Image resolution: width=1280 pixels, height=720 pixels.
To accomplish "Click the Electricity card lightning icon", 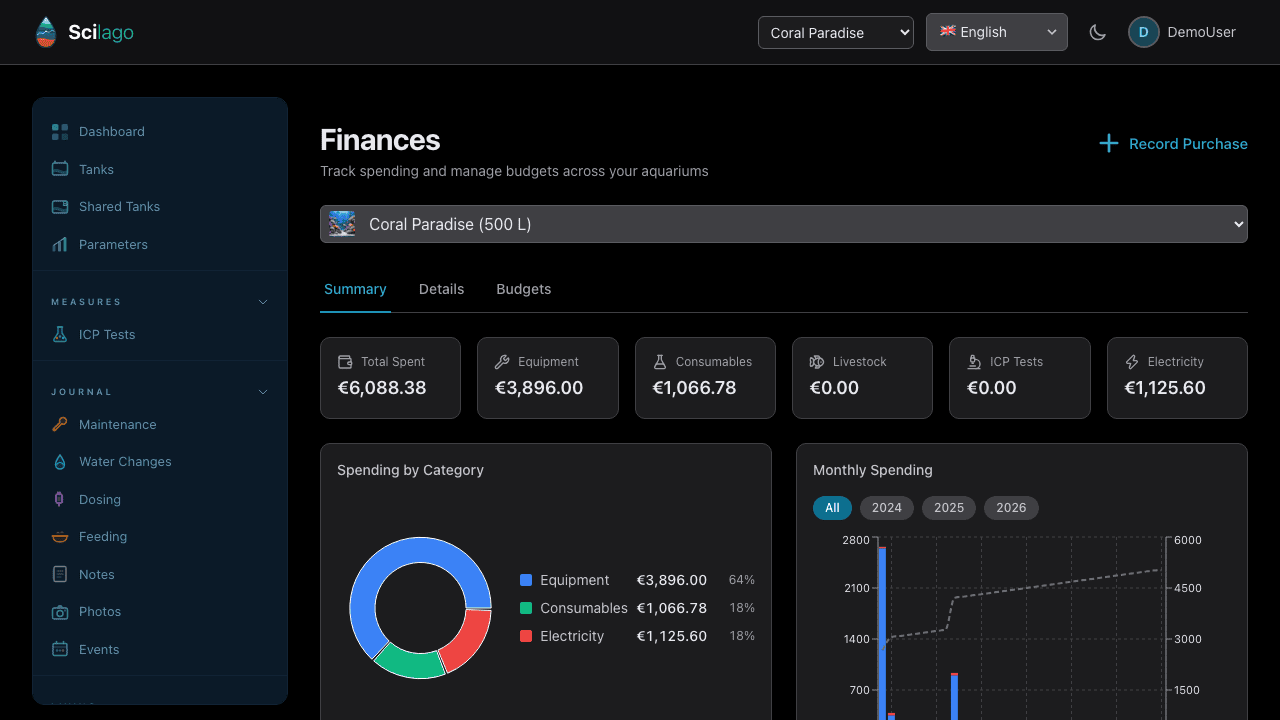I will 1132,362.
